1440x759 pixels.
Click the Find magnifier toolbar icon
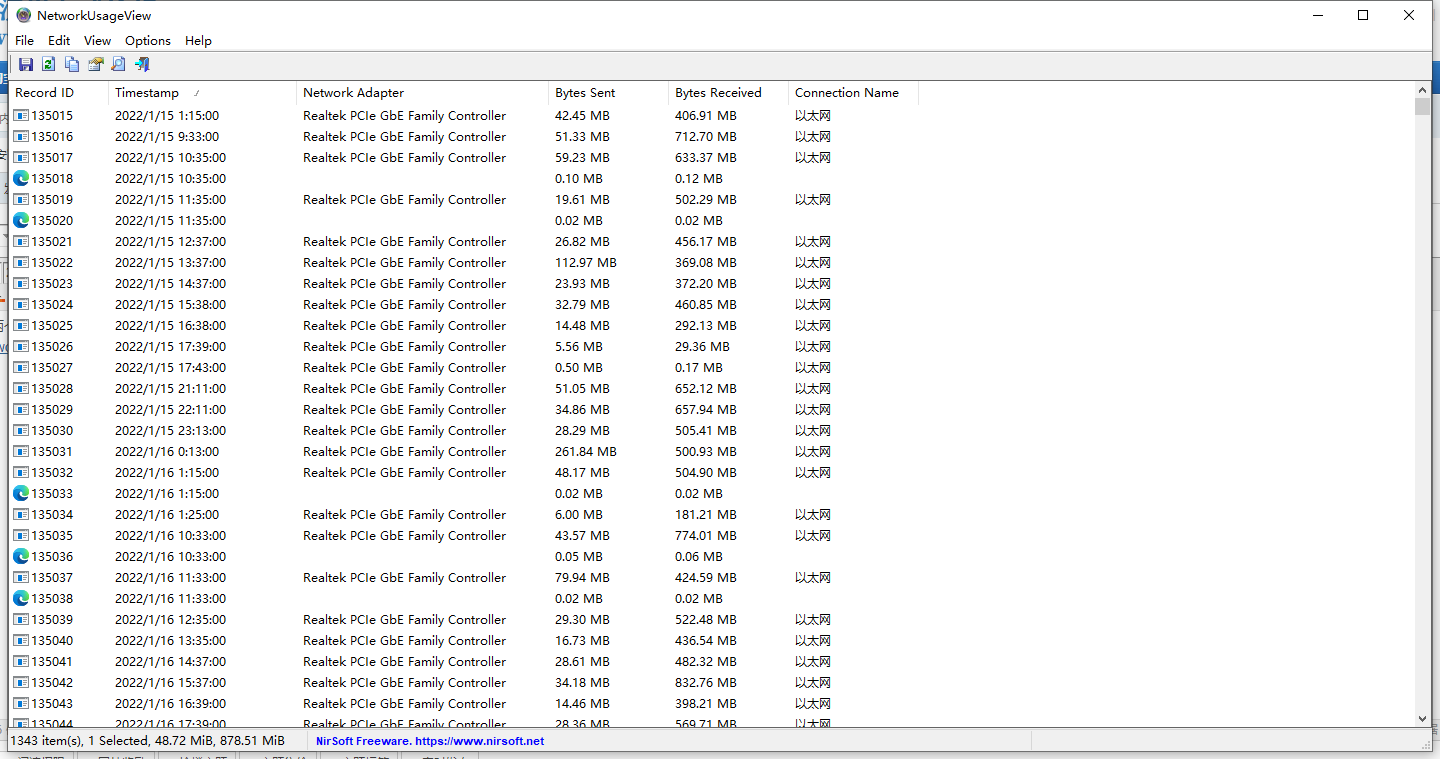(x=118, y=65)
